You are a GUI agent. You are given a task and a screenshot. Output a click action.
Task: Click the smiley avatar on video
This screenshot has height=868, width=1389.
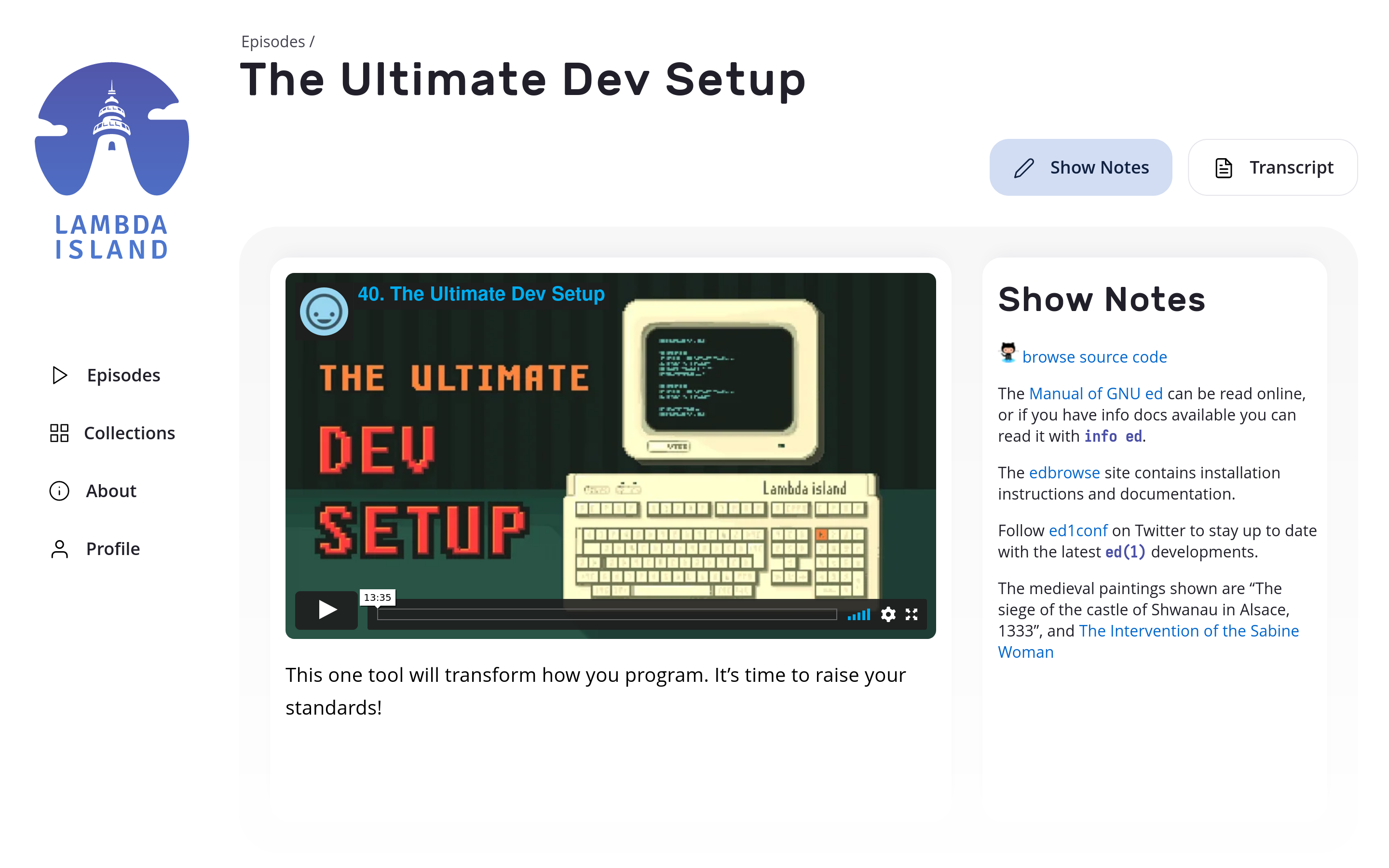[x=324, y=312]
